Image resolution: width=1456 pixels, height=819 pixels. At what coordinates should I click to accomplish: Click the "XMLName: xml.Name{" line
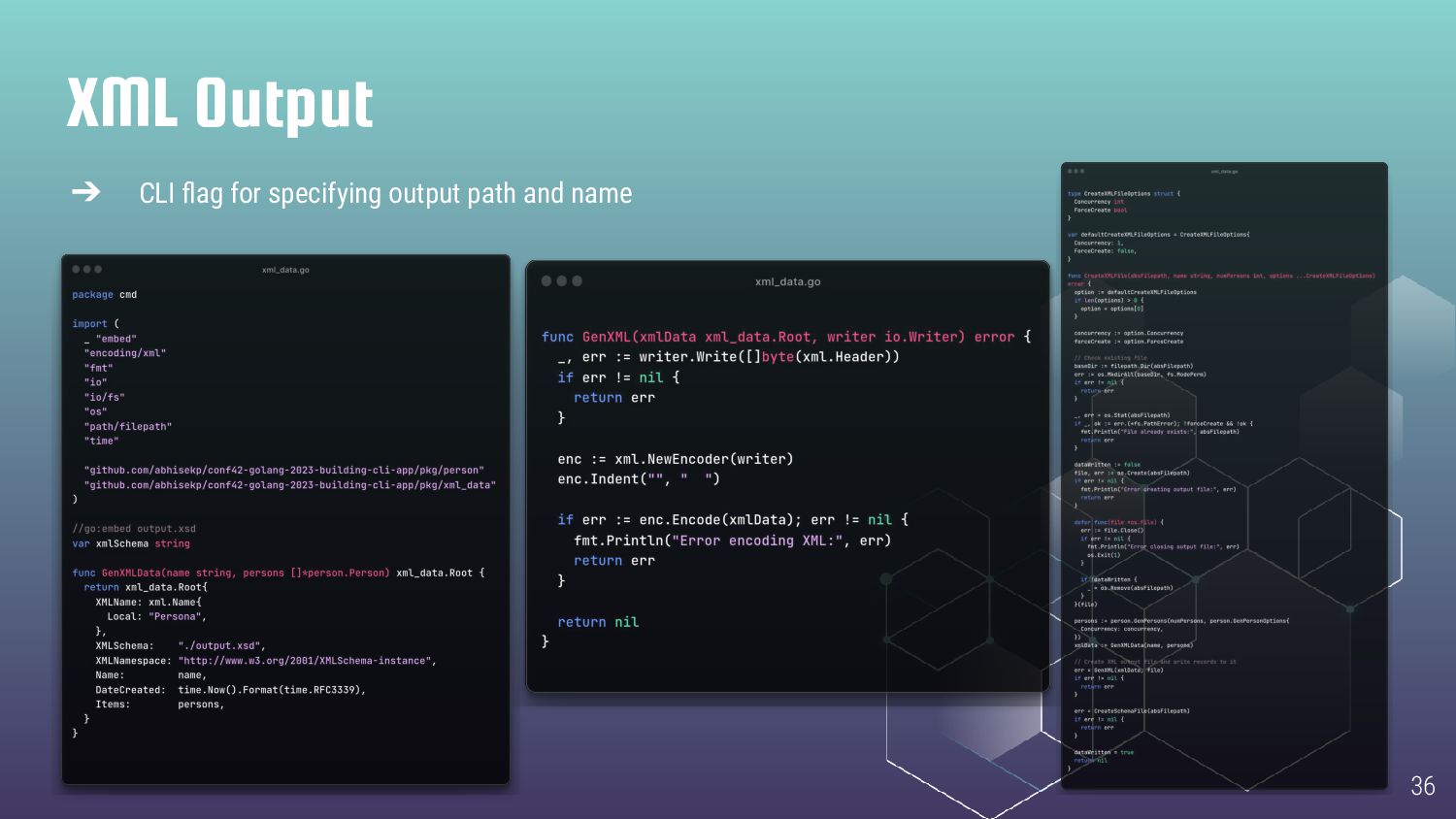tap(149, 602)
